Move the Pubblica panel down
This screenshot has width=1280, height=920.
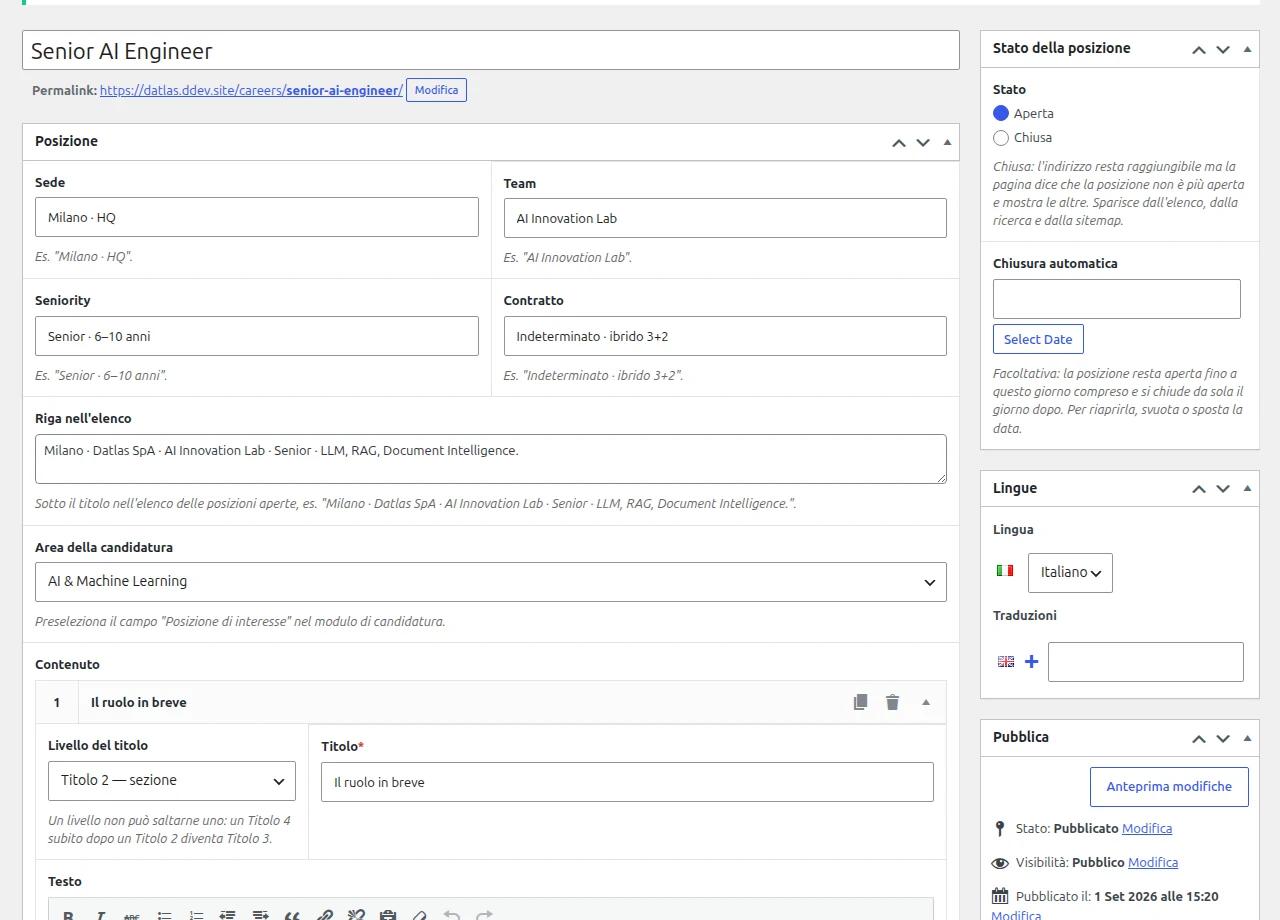1222,738
